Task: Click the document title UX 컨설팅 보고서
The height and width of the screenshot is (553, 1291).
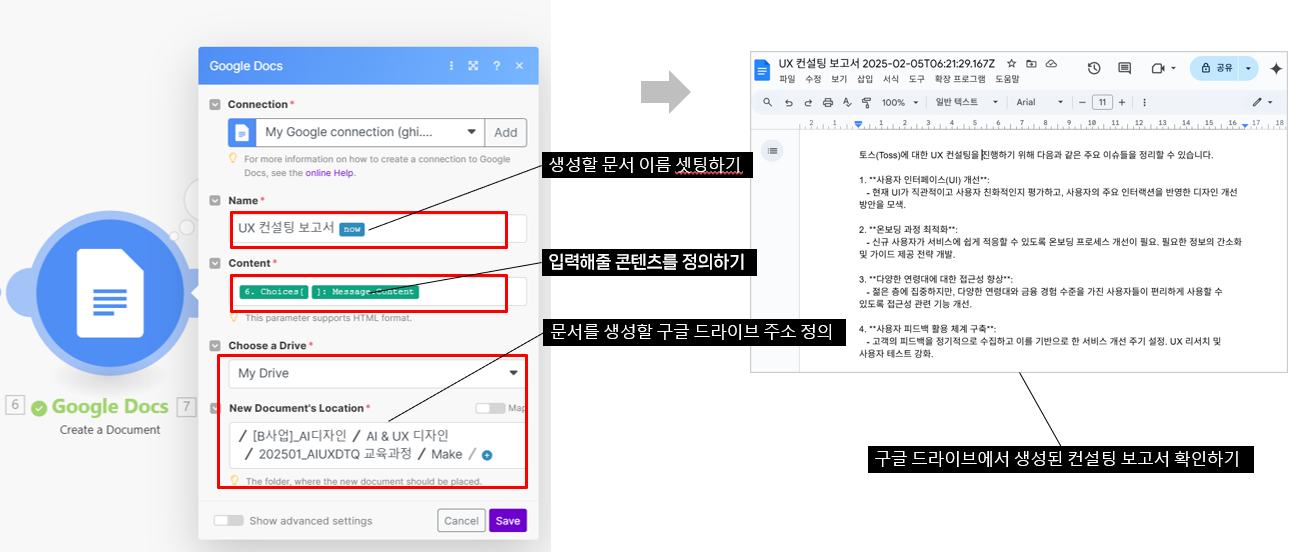Action: pyautogui.click(x=888, y=63)
